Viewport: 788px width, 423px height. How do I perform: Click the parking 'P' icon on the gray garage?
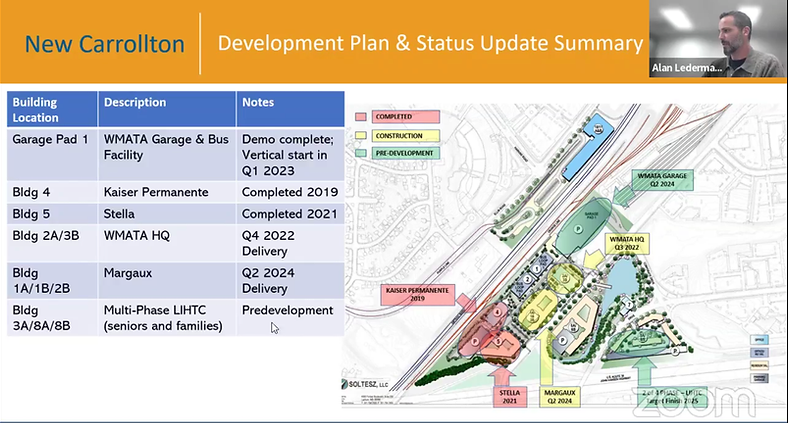562,341
